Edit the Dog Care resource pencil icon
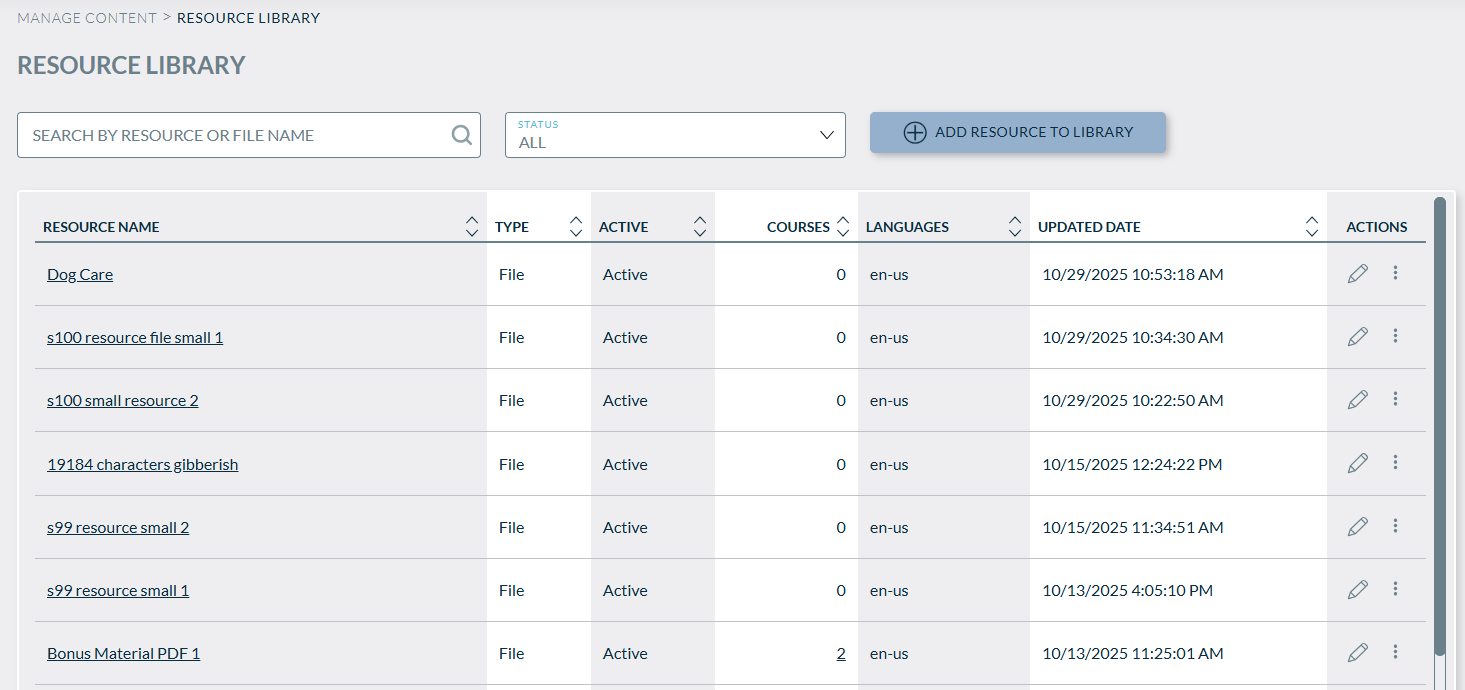The height and width of the screenshot is (690, 1465). tap(1357, 274)
